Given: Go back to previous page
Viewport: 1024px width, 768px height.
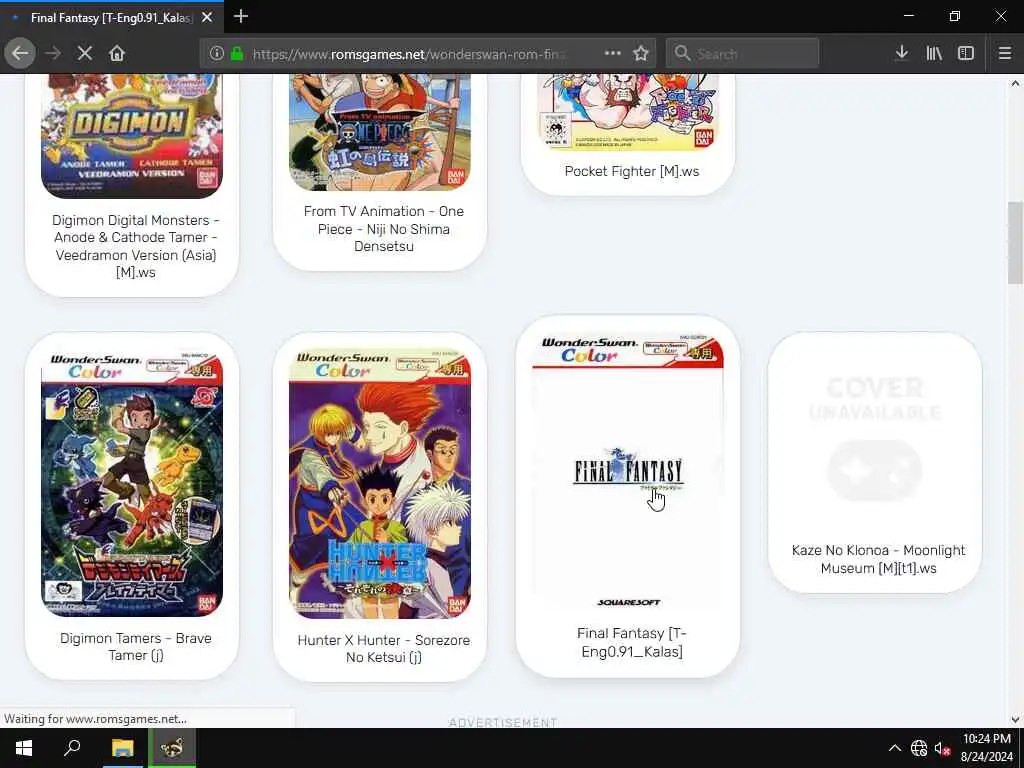Looking at the screenshot, I should click(x=20, y=54).
